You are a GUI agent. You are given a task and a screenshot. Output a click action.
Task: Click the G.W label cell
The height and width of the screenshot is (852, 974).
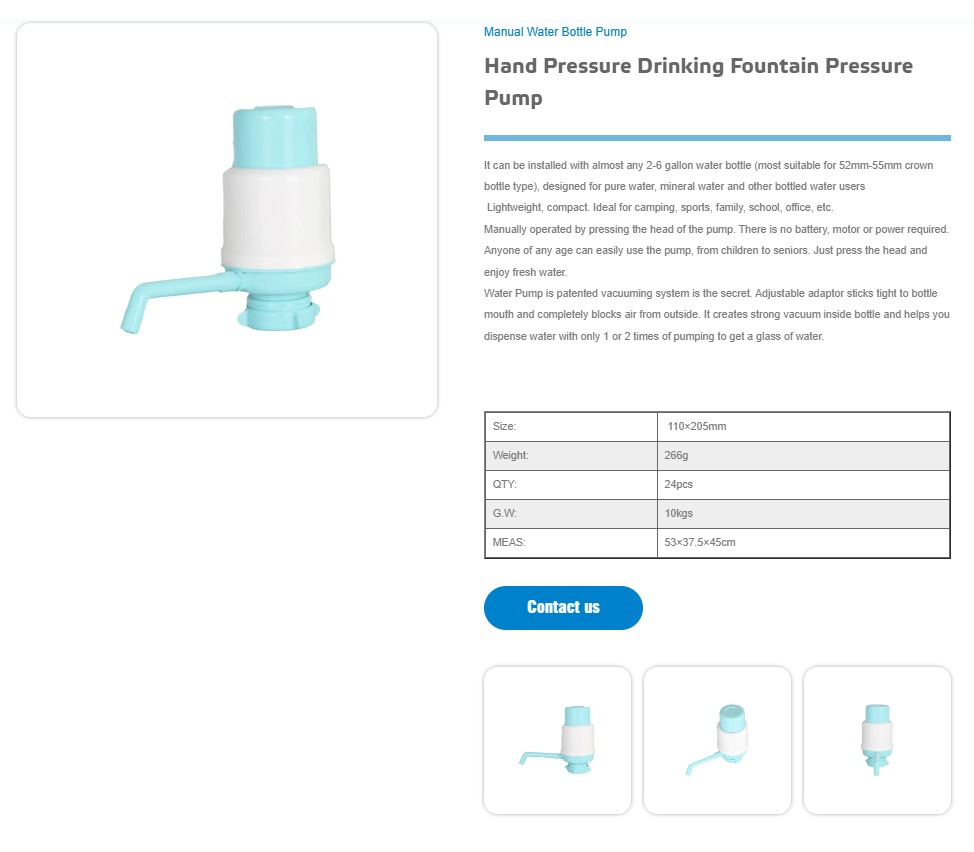tap(505, 514)
